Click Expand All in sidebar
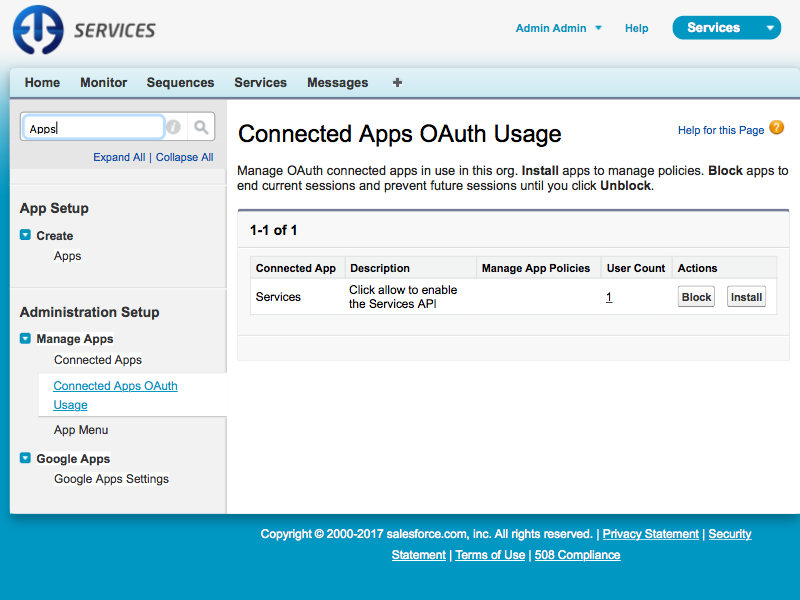The image size is (800, 600). click(x=119, y=157)
